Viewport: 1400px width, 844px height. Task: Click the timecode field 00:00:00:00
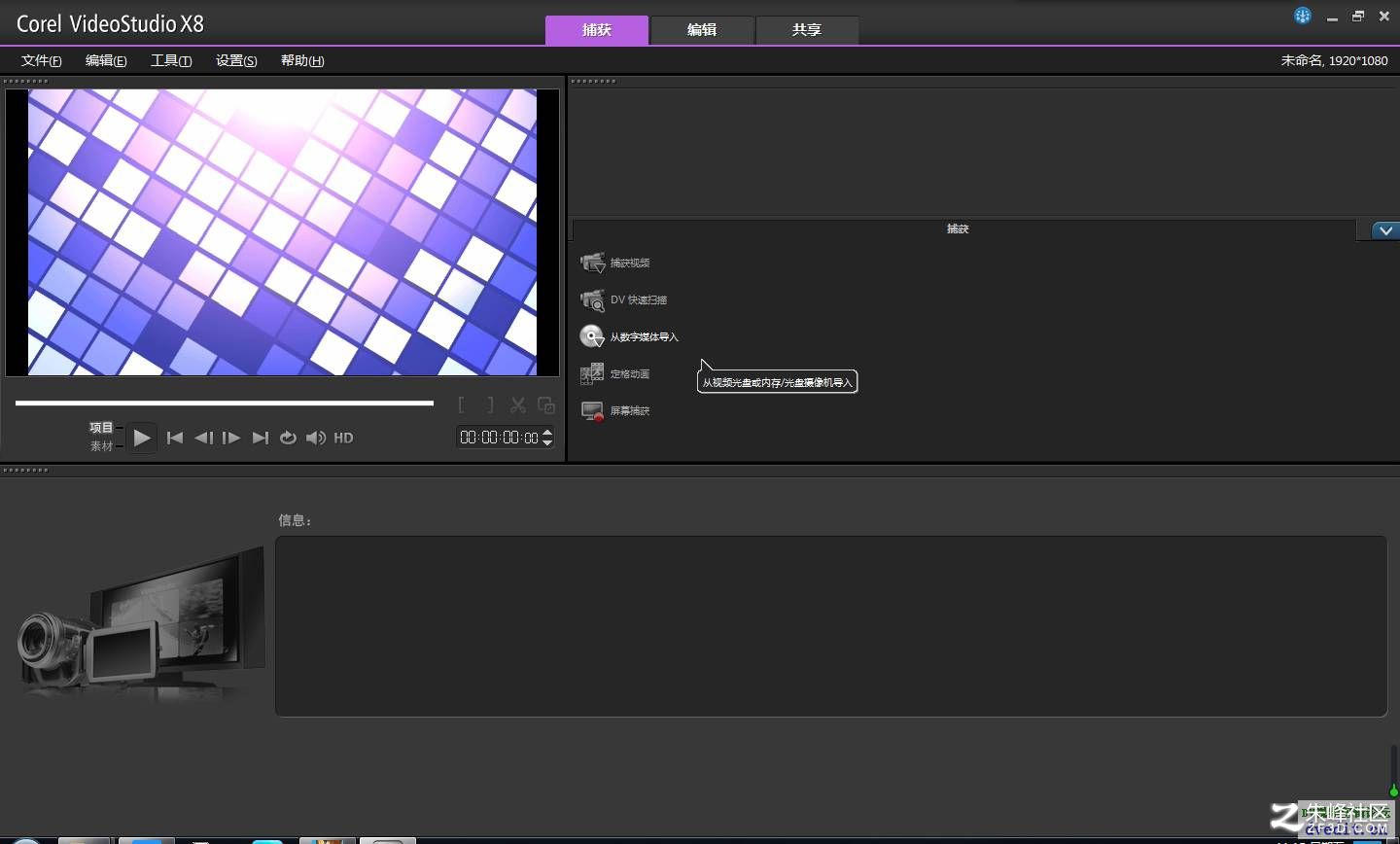tap(499, 438)
